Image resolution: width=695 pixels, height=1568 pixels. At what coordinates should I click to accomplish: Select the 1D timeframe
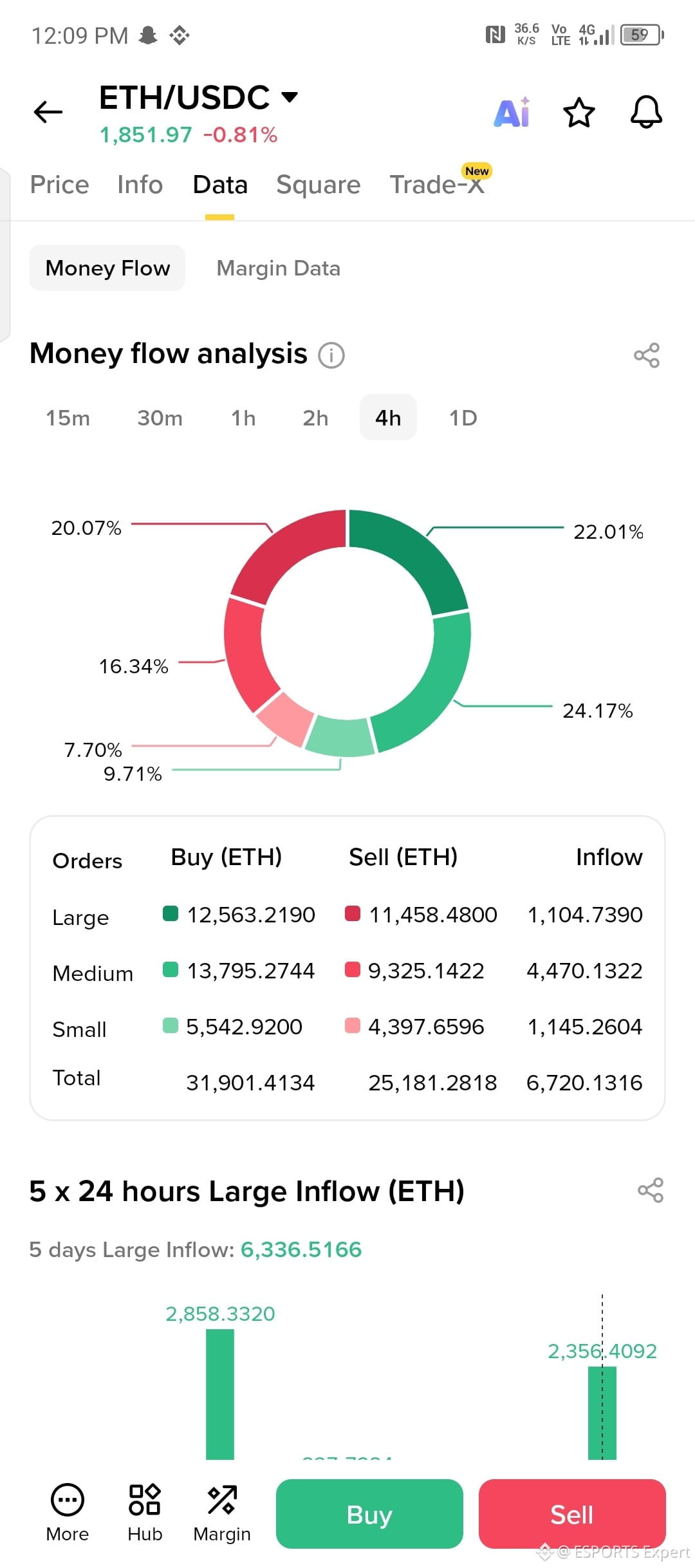tap(463, 418)
